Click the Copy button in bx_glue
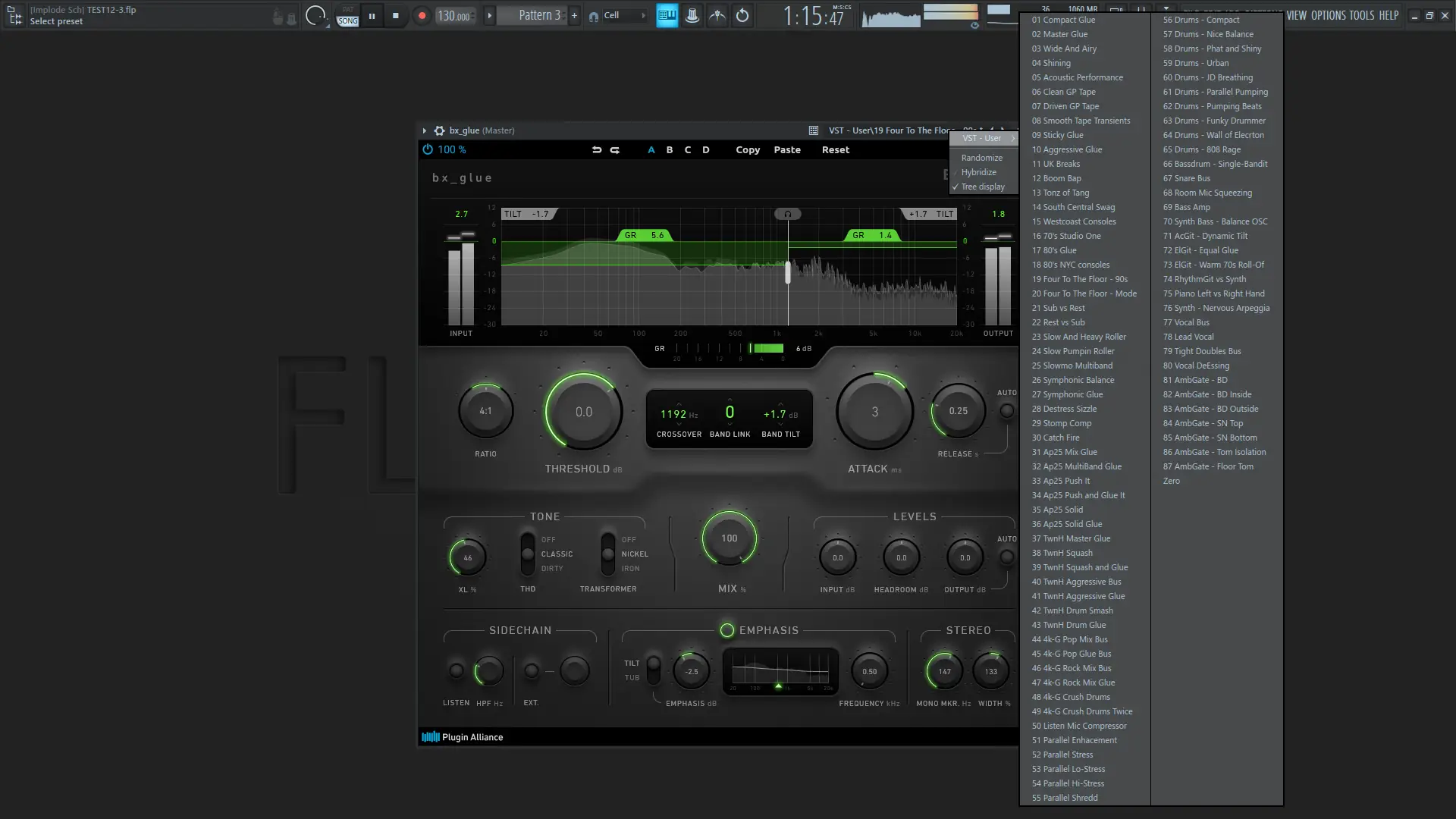 click(747, 150)
